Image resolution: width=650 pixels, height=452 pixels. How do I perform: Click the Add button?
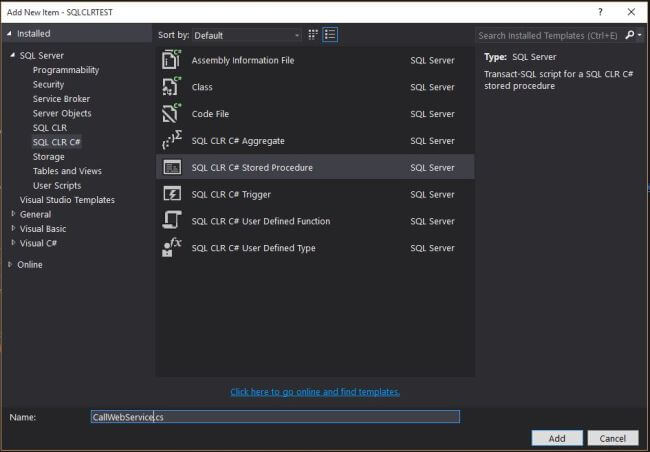coord(557,438)
